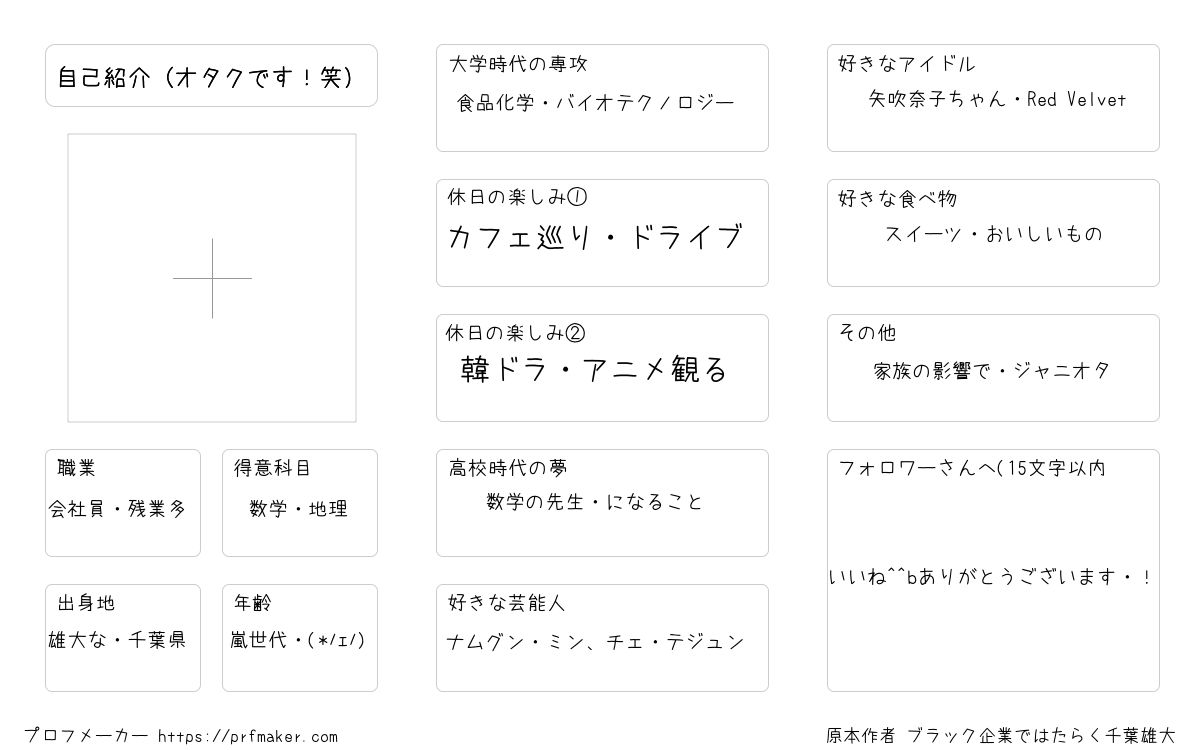Click the 好きな食べ物 field スイーツ
The width and height of the screenshot is (1200, 750).
(993, 233)
